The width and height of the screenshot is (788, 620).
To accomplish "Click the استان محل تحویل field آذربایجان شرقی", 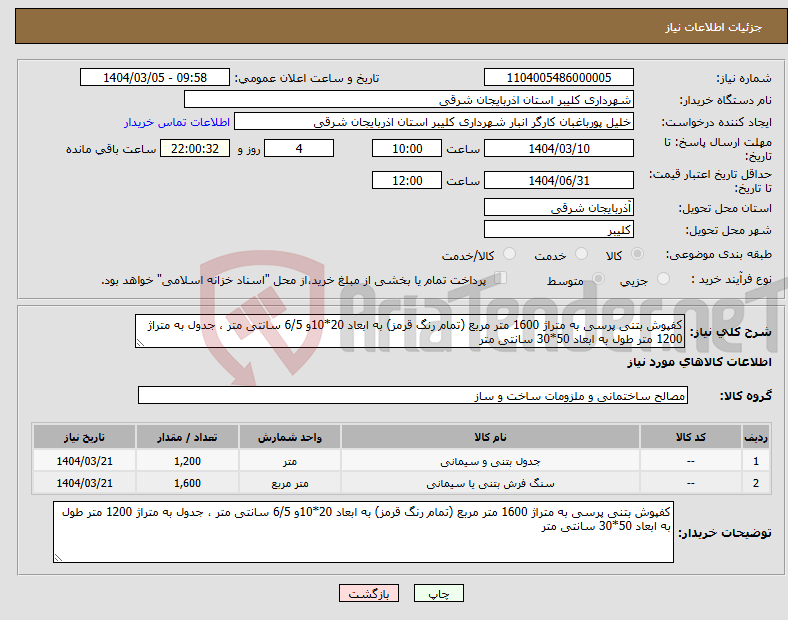I will click(x=558, y=207).
